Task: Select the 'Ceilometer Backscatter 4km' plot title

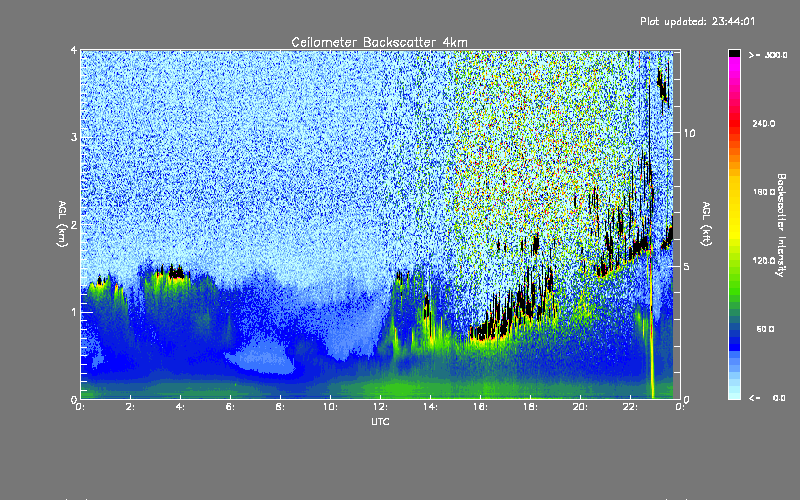Action: point(379,42)
